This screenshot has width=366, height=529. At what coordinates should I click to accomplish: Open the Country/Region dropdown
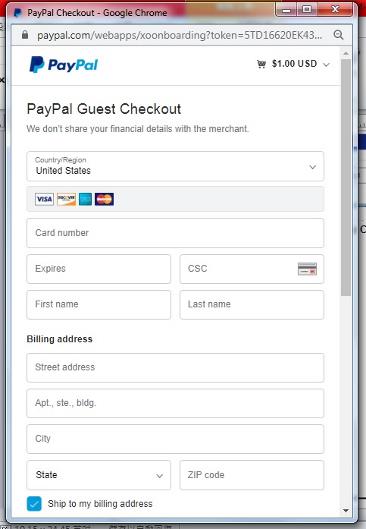[175, 166]
